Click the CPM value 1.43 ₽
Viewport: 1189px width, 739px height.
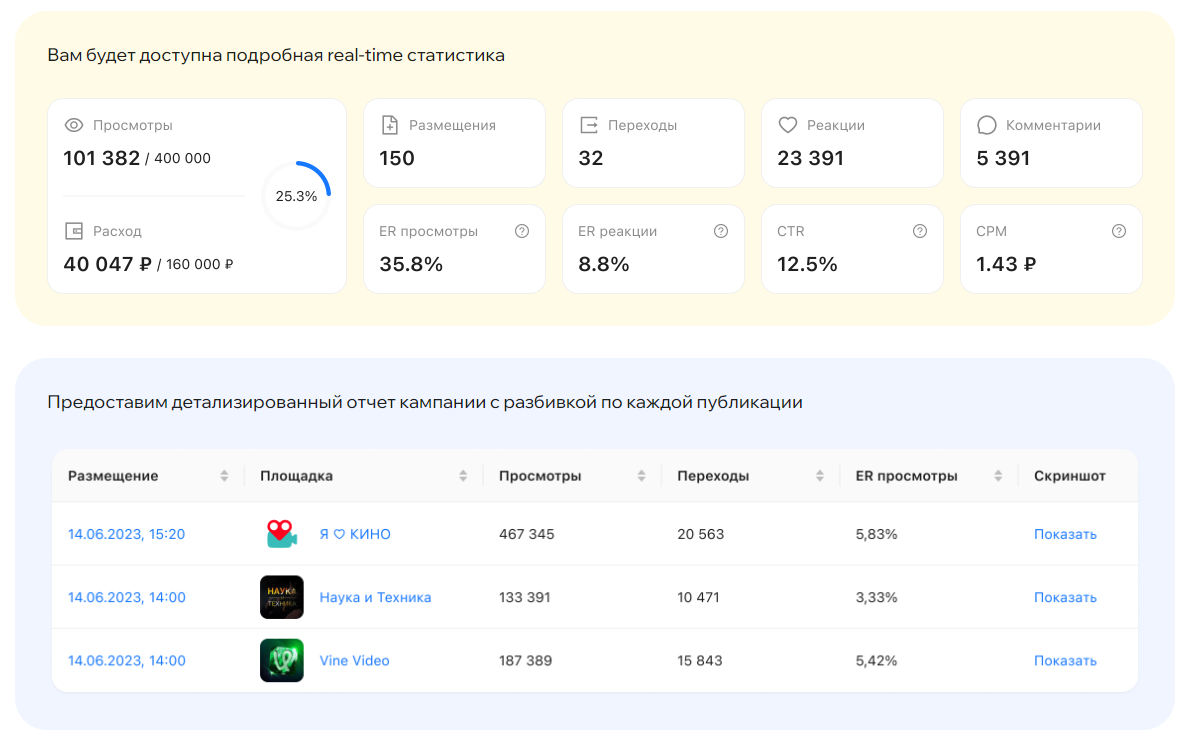click(x=1005, y=264)
